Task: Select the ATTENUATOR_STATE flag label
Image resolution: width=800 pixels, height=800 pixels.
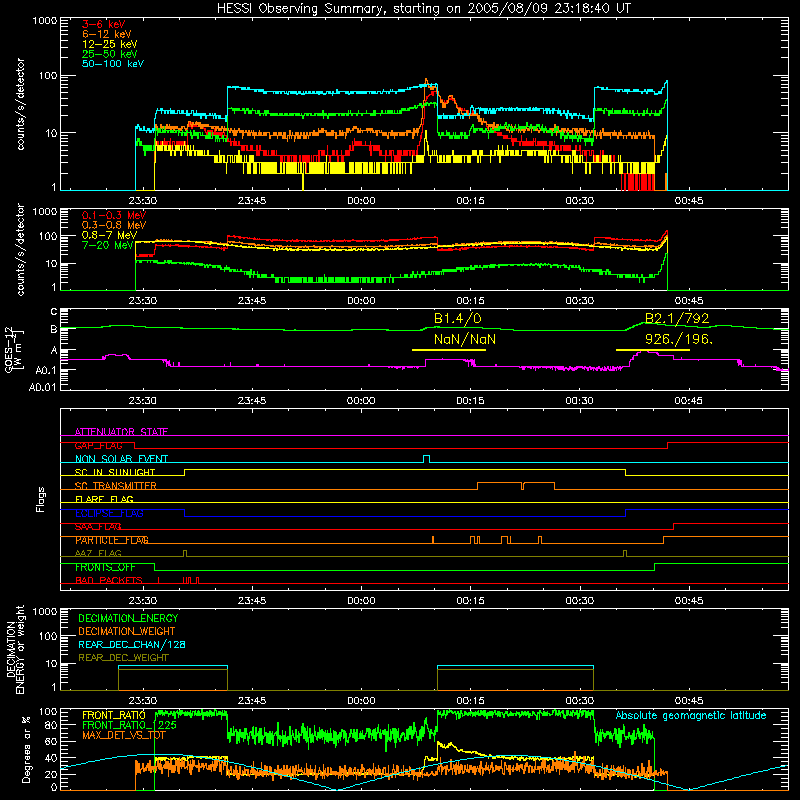Action: (121, 432)
